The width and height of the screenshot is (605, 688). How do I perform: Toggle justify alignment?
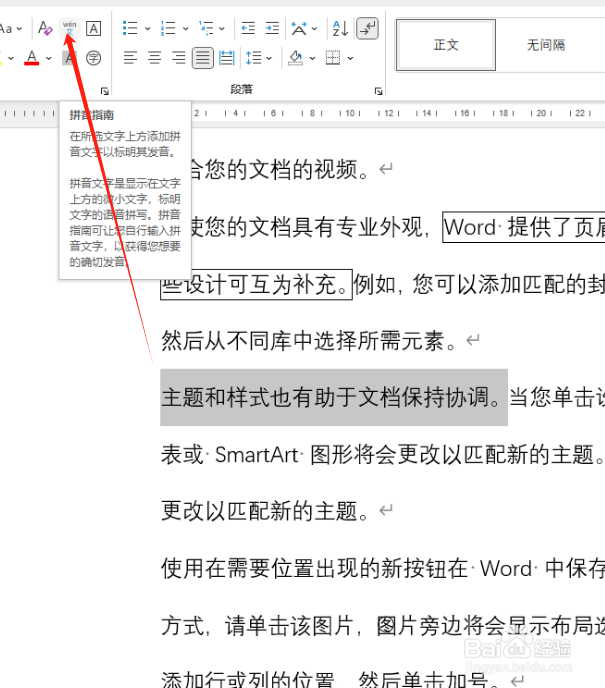tap(203, 57)
